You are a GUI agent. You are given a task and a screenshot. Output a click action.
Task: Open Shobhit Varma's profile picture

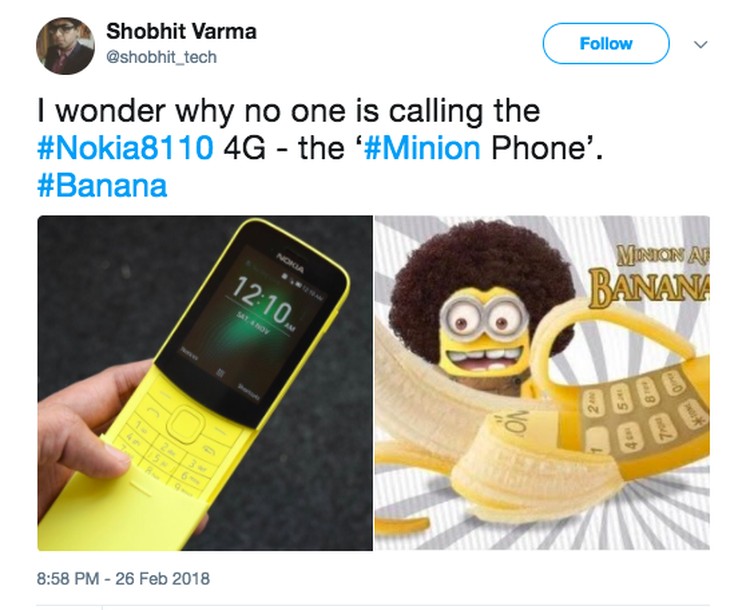pos(65,46)
